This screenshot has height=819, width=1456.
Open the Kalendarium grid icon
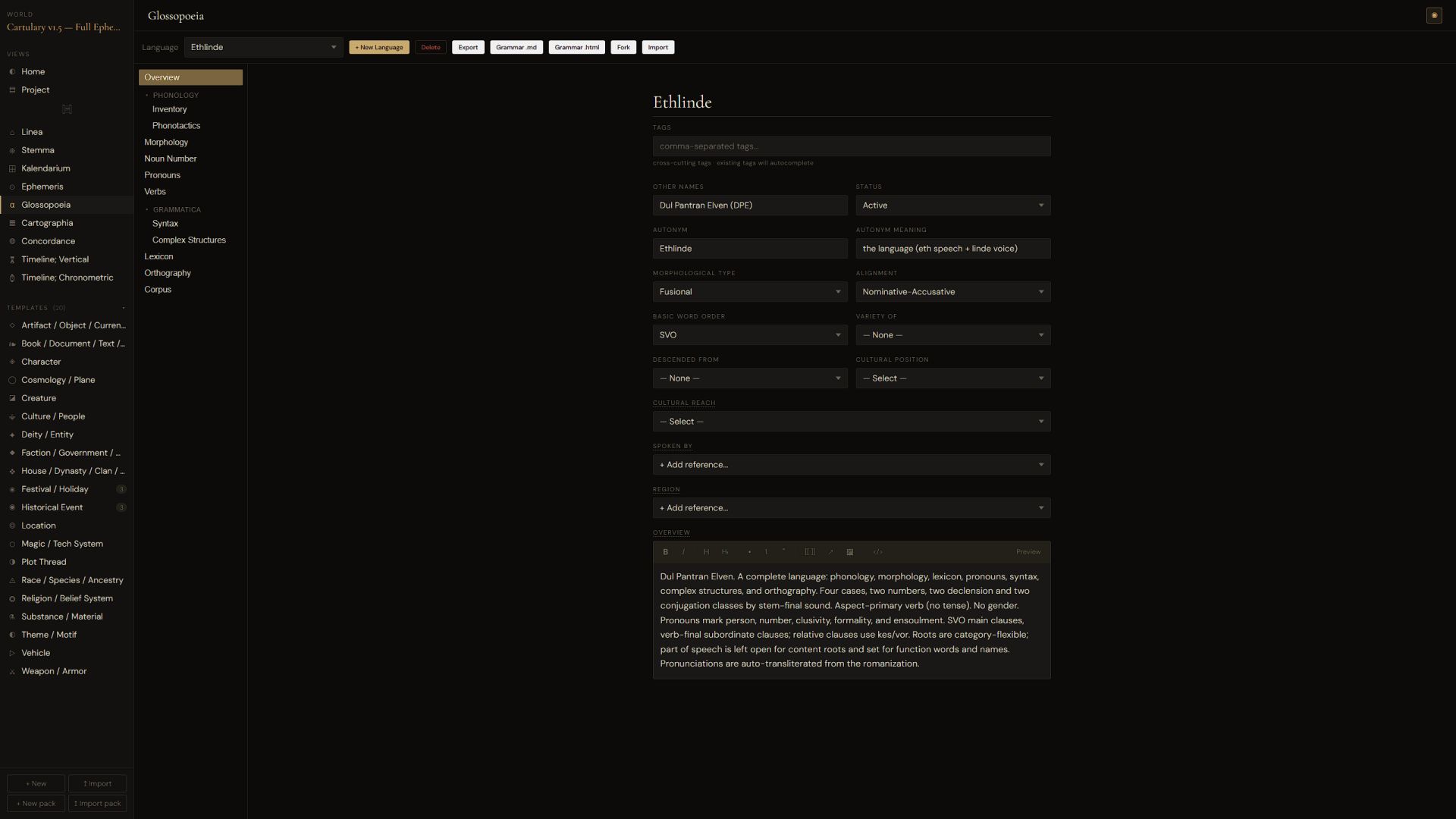pyautogui.click(x=12, y=169)
